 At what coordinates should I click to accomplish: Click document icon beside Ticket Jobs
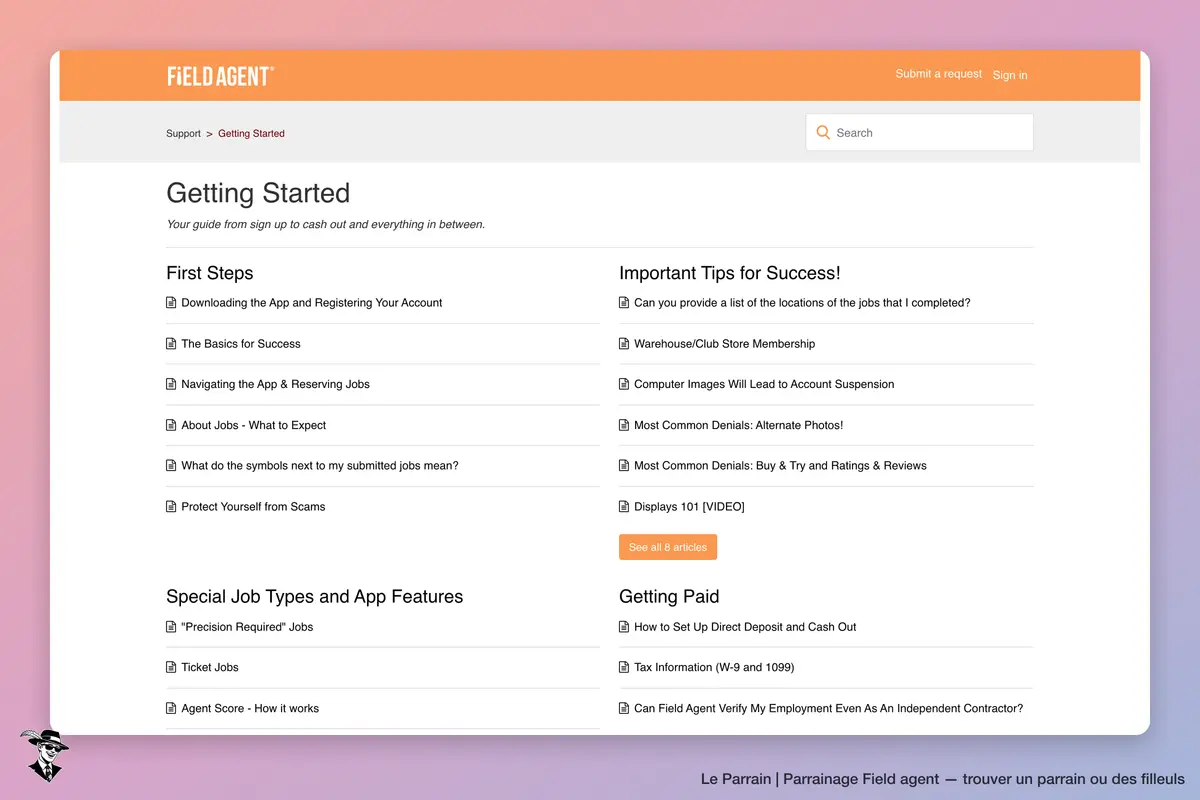click(171, 668)
